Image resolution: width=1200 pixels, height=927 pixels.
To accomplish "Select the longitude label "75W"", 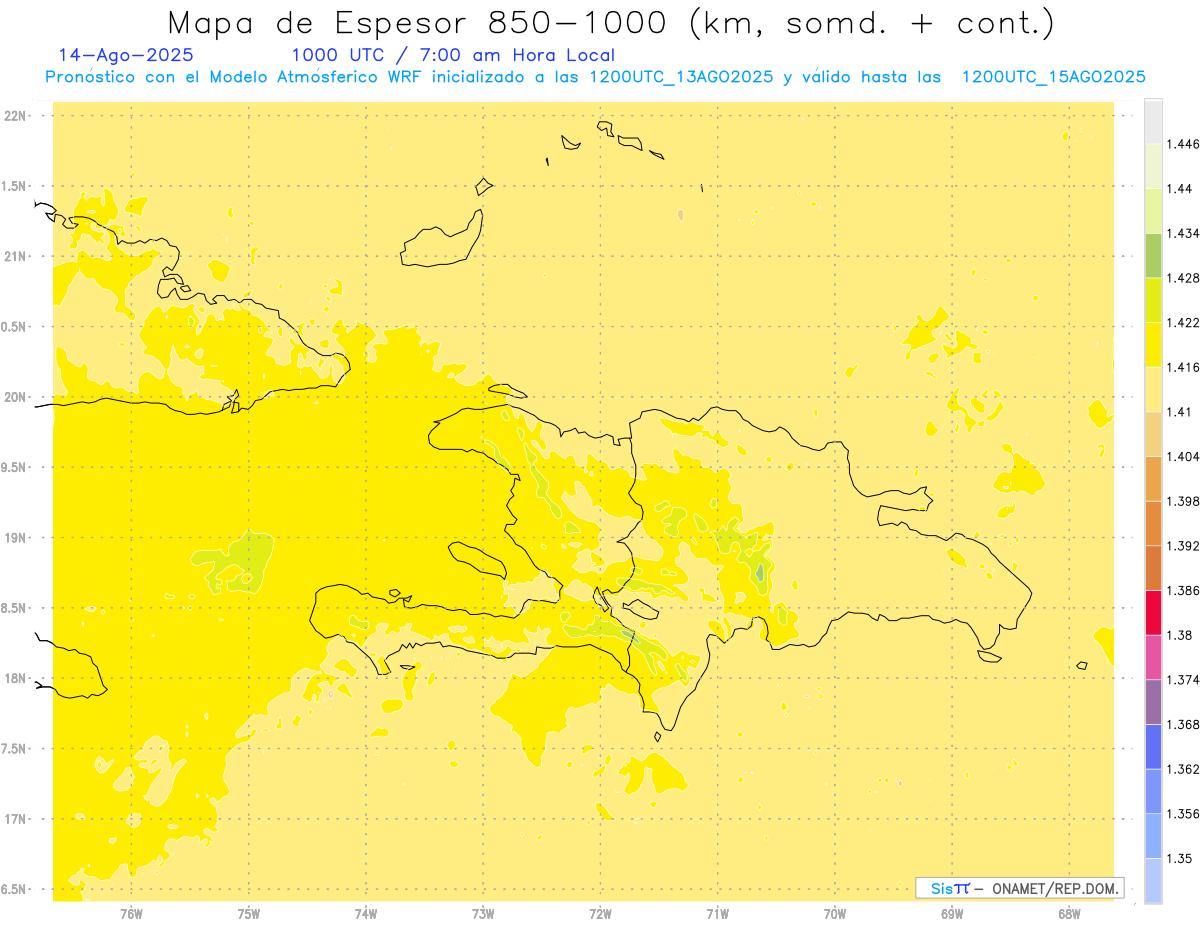I will [x=249, y=914].
